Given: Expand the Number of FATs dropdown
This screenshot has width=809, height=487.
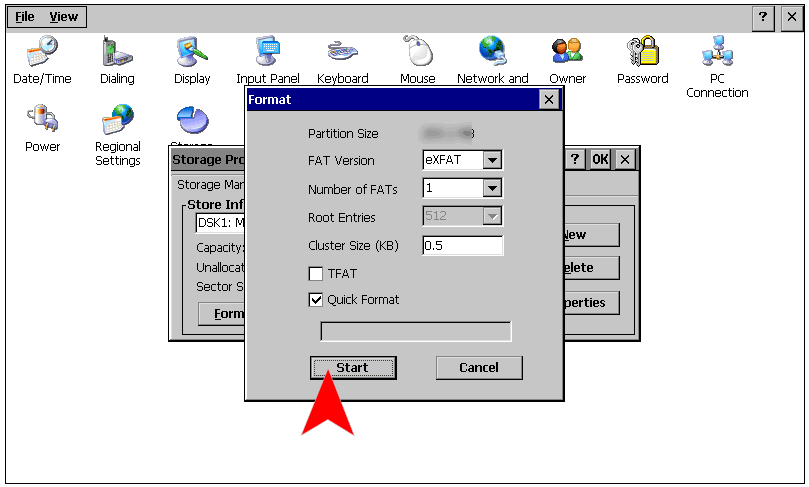Looking at the screenshot, I should pyautogui.click(x=491, y=188).
